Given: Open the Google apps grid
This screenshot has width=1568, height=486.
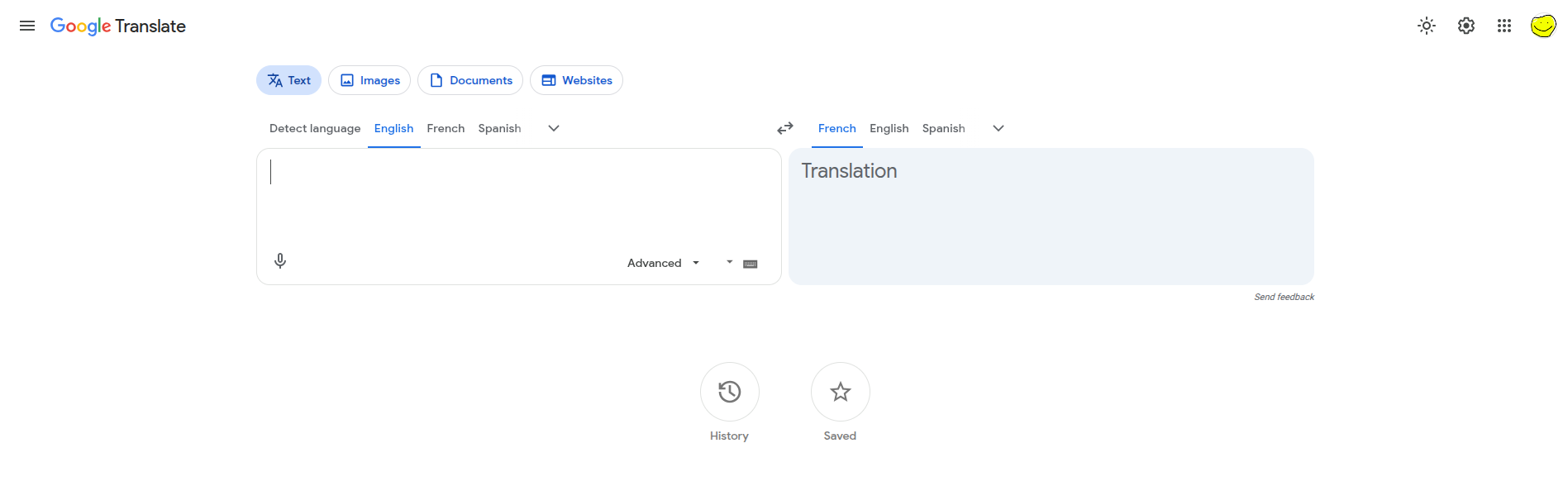Looking at the screenshot, I should pyautogui.click(x=1504, y=26).
